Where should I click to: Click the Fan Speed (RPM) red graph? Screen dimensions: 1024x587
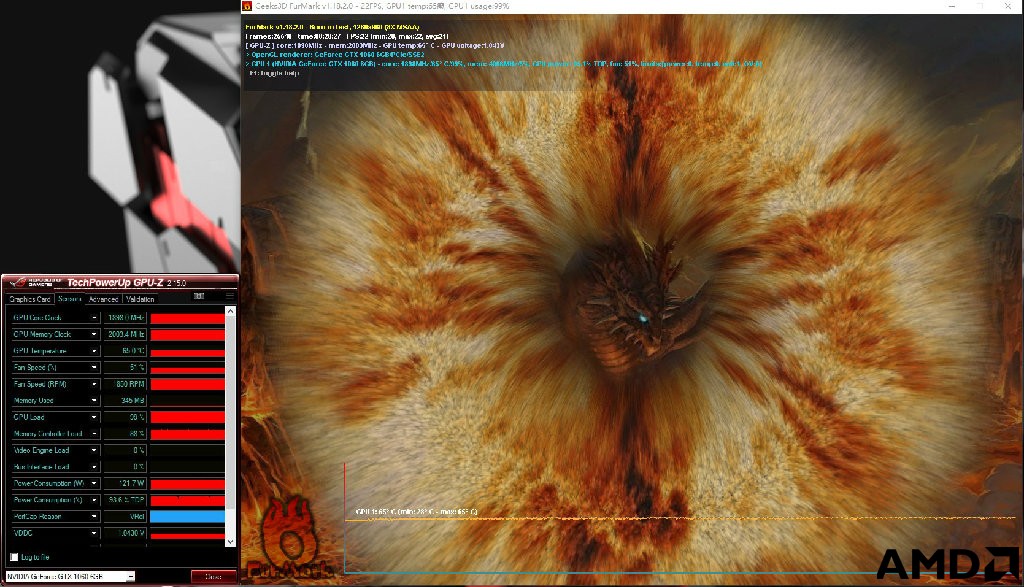tap(187, 385)
